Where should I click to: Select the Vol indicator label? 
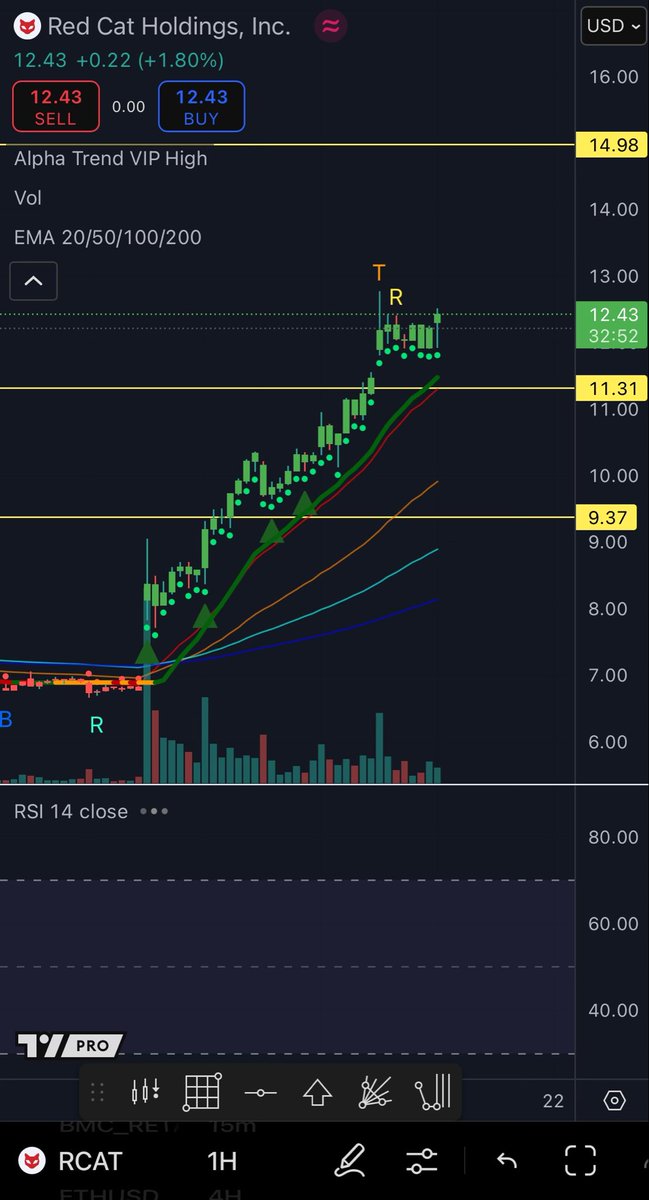point(28,198)
